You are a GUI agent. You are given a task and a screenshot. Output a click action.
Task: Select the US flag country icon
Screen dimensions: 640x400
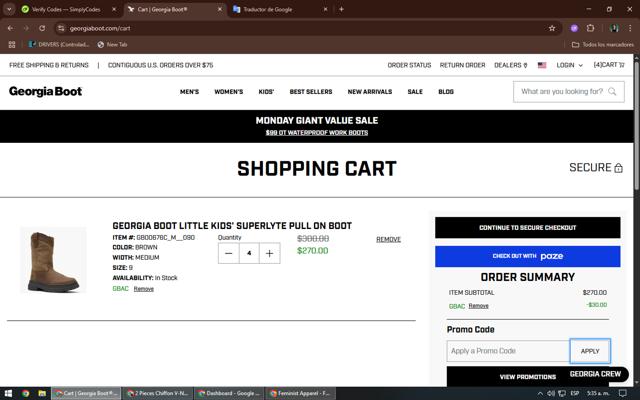[x=542, y=65]
